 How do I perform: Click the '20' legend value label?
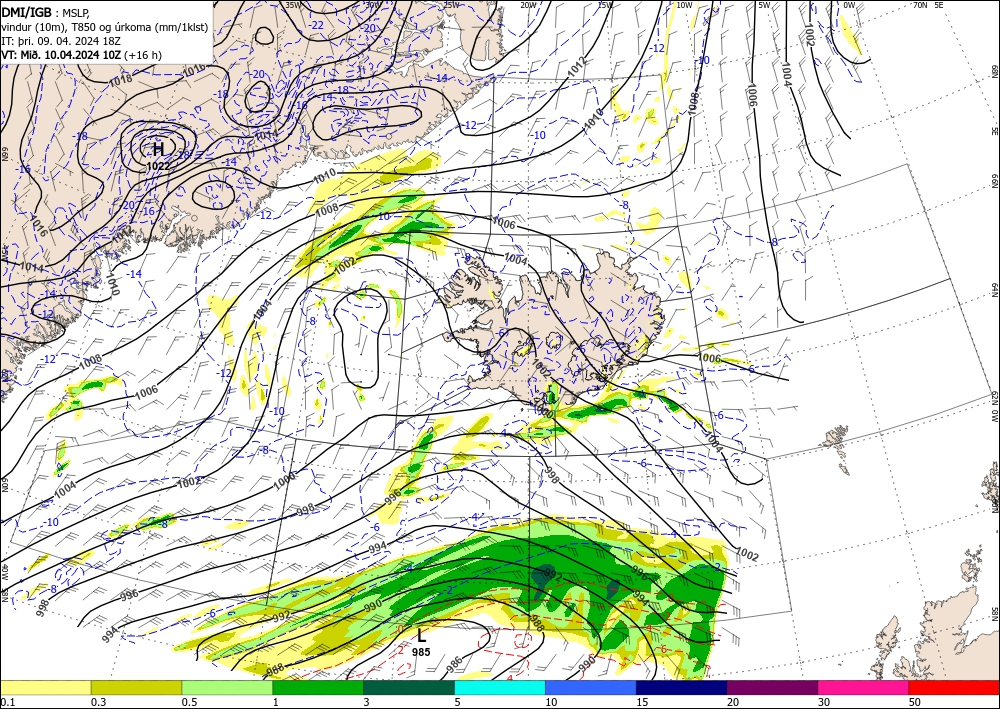click(x=733, y=702)
